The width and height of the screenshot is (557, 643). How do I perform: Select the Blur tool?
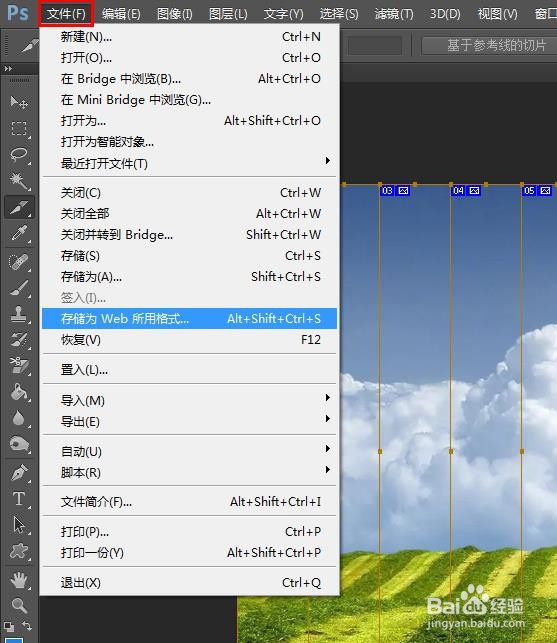tap(19, 418)
